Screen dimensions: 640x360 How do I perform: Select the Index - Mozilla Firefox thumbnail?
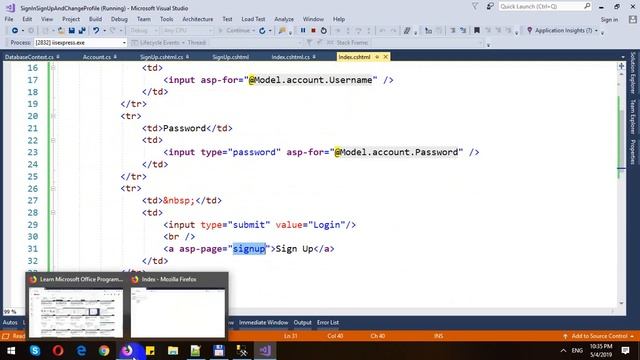pos(178,313)
